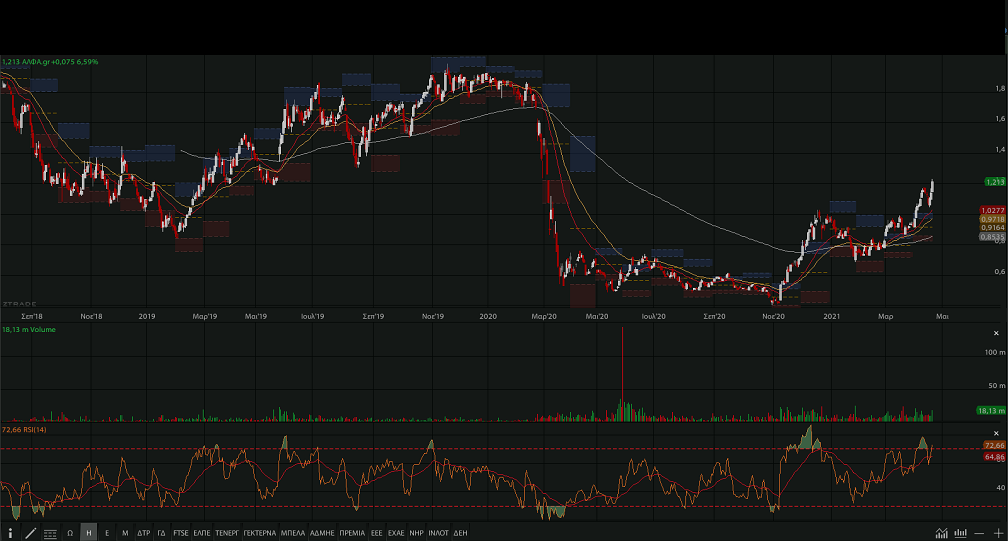Zoom in with the plus icon

(997, 533)
